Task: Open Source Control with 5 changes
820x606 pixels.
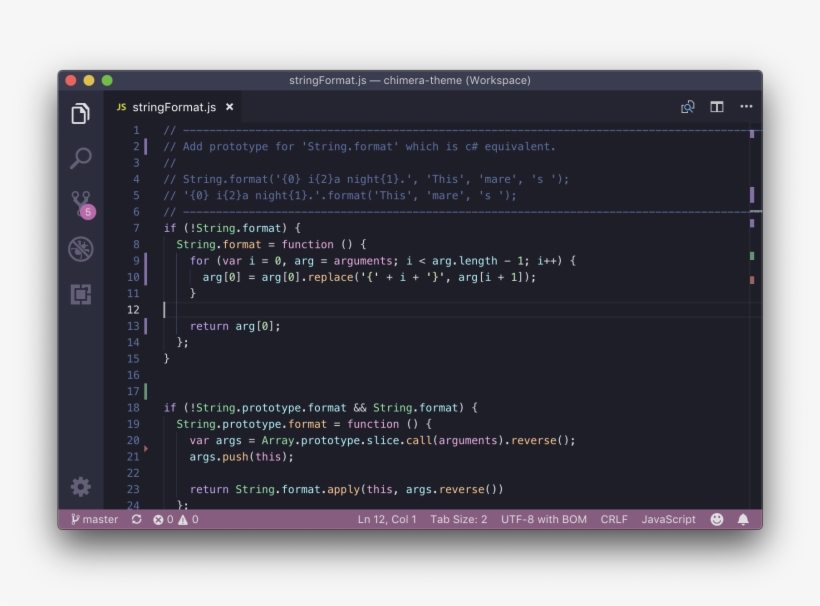Action: (81, 203)
